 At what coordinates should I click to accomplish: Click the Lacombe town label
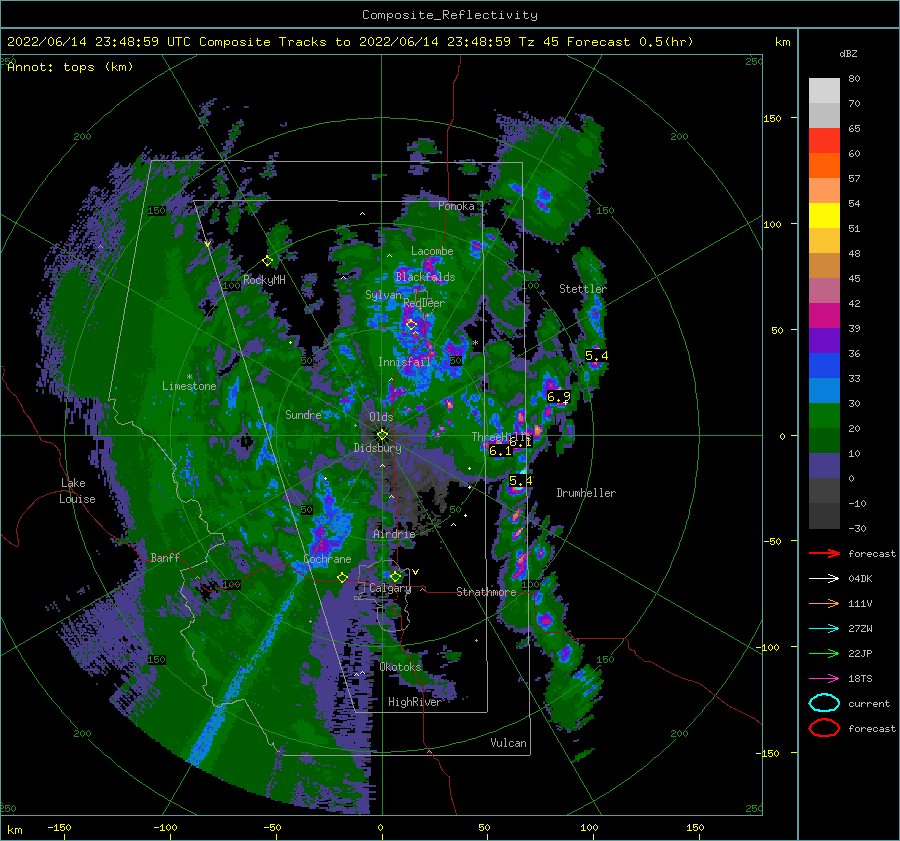(432, 251)
